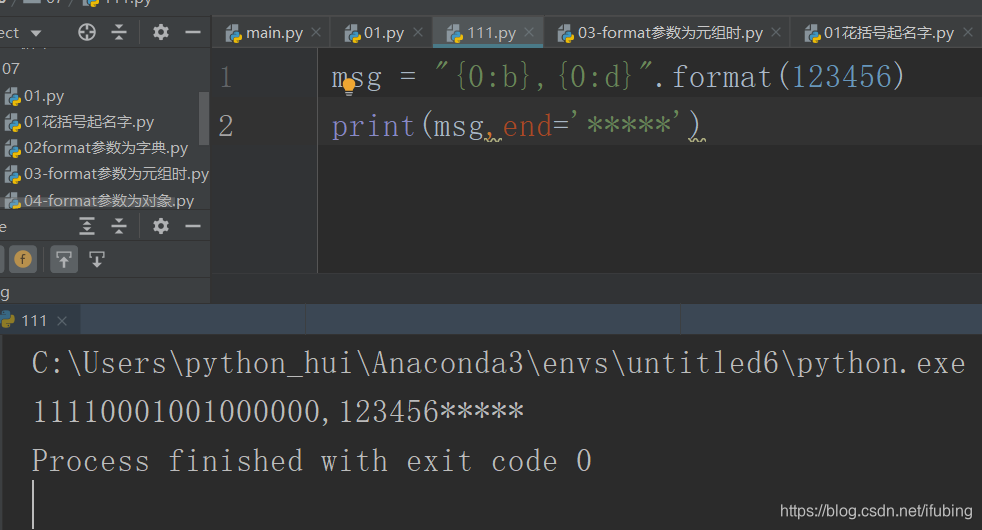
Task: Select 03-format参数为元组时.py in project tree
Action: (116, 174)
